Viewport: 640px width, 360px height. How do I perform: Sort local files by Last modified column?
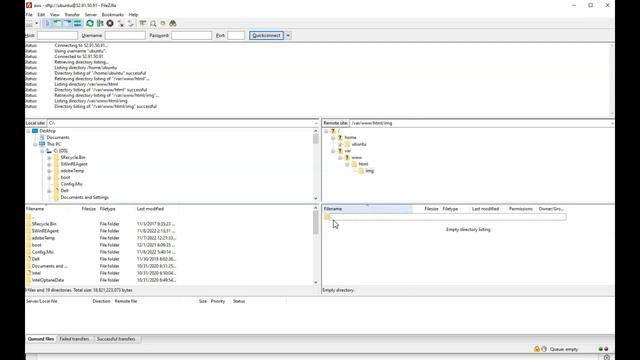coord(150,209)
